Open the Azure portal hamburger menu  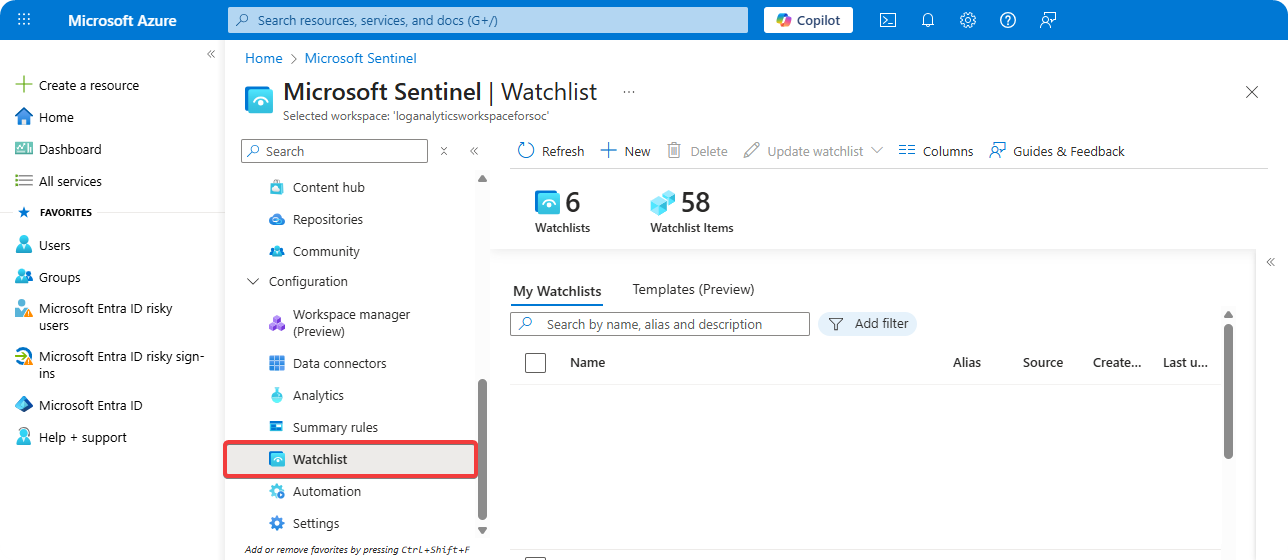coord(24,20)
